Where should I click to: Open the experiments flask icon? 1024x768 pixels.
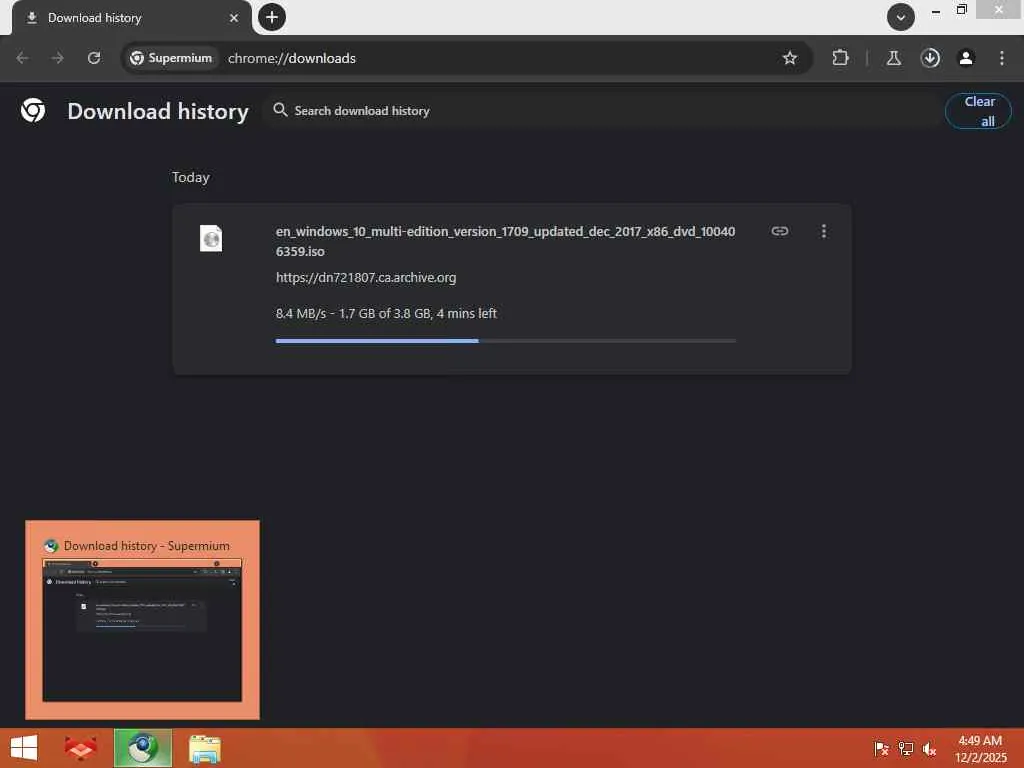click(x=893, y=58)
